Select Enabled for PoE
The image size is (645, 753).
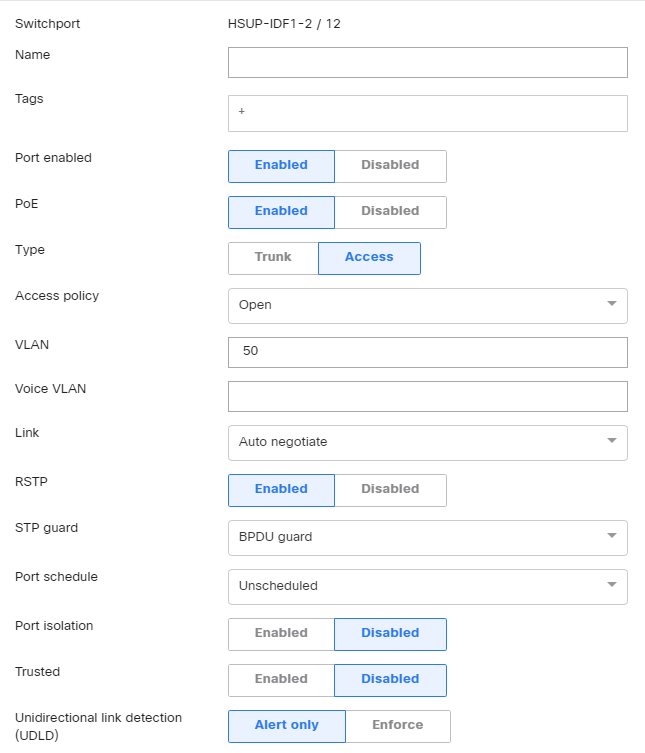pos(281,212)
